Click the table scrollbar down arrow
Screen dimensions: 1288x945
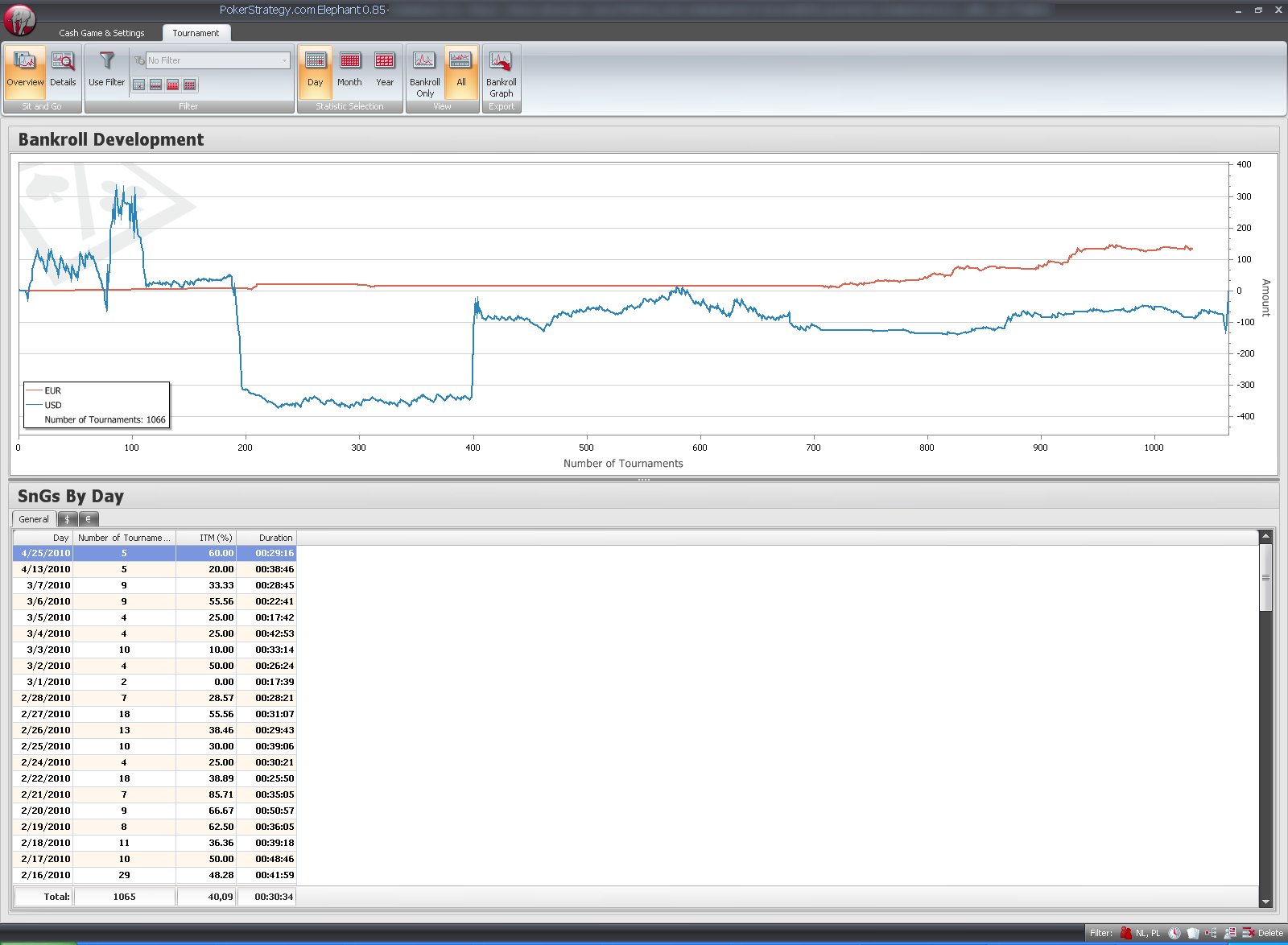tap(1265, 902)
